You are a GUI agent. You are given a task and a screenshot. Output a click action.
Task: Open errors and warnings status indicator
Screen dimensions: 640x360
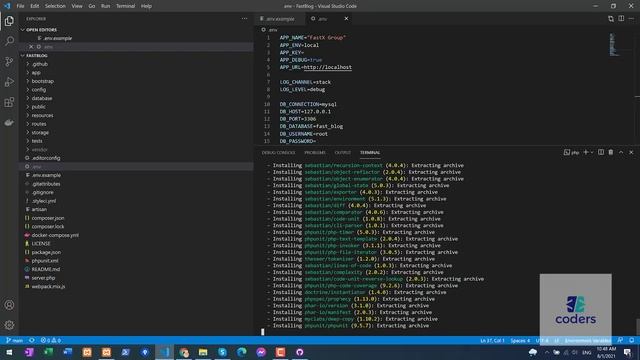click(51, 340)
